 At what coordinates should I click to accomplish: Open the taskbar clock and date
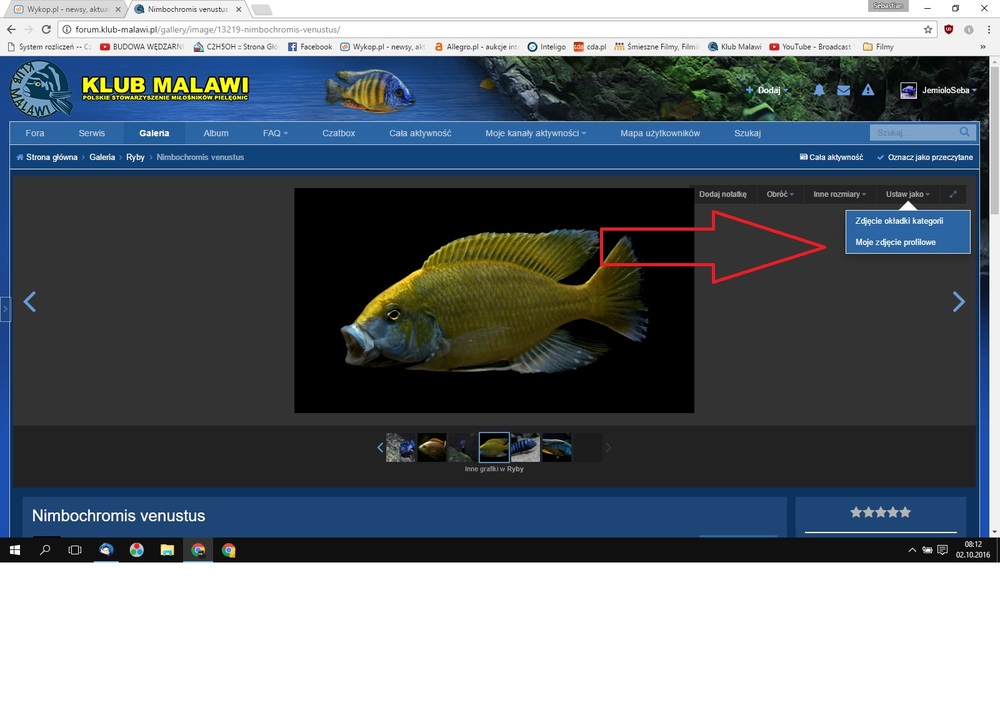pos(973,550)
